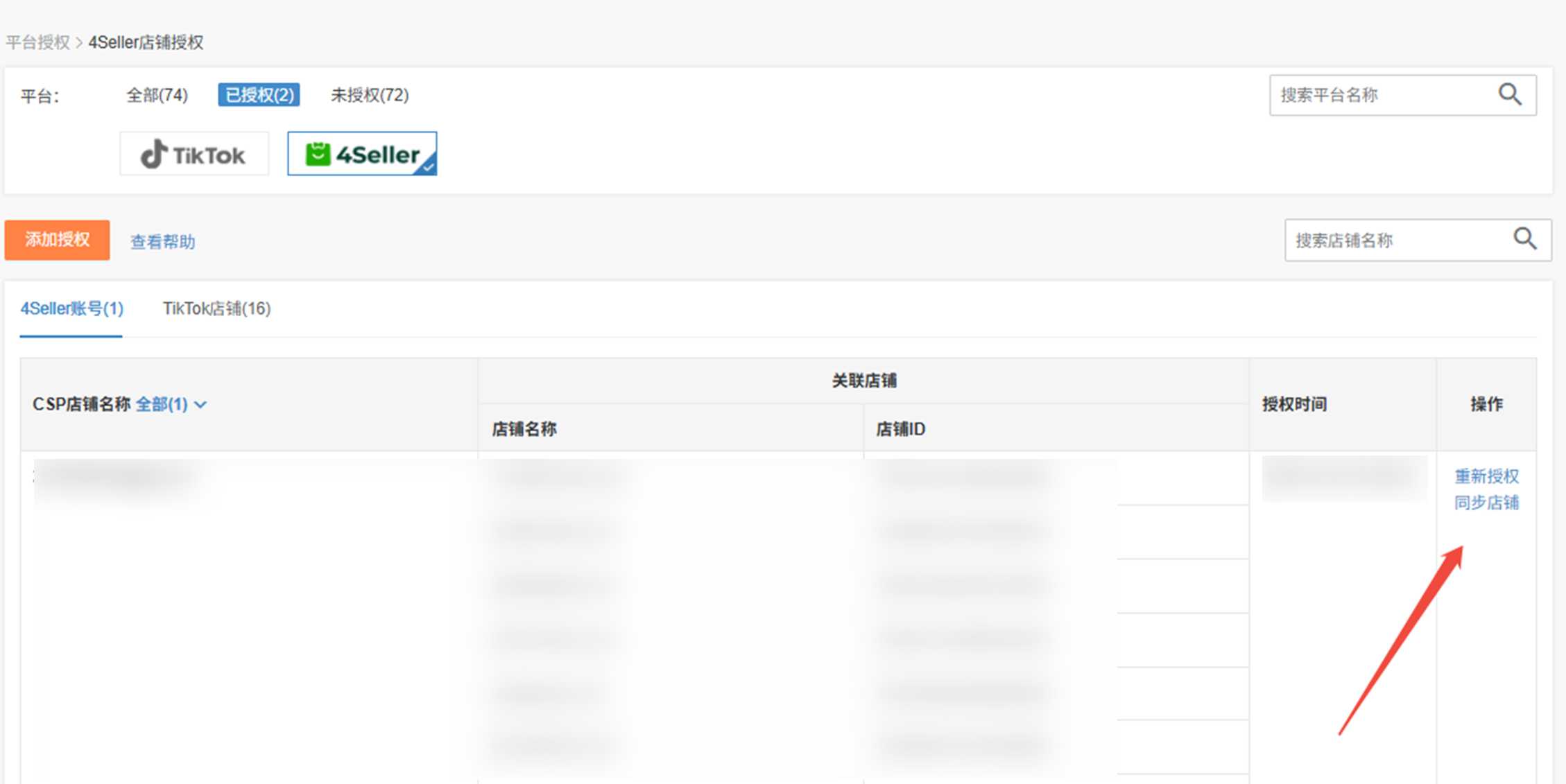1566x784 pixels.
Task: Click the 店铺ID column header
Action: coord(900,429)
